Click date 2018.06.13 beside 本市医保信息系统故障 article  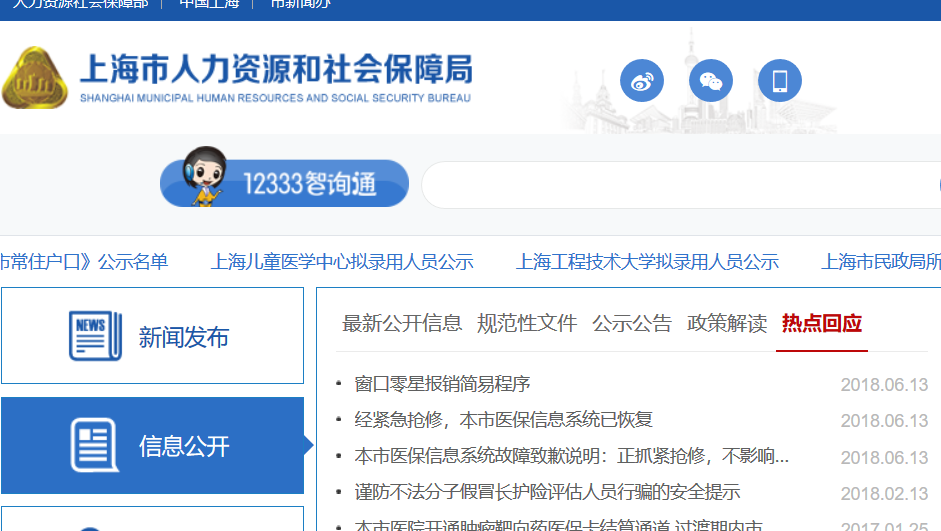tap(884, 457)
